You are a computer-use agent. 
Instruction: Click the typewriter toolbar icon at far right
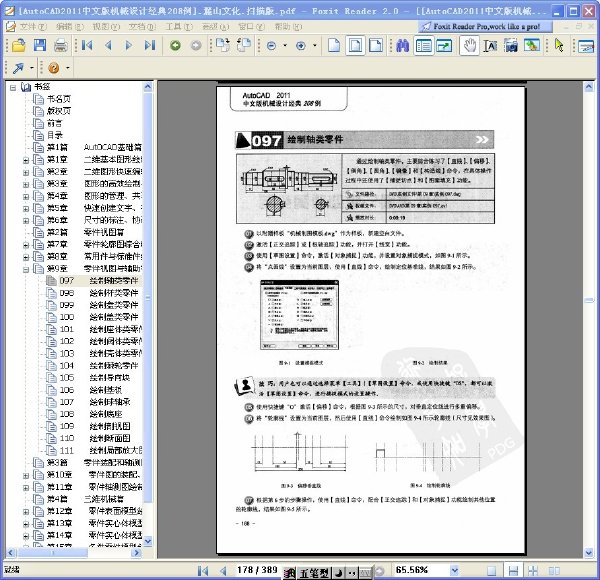point(586,46)
